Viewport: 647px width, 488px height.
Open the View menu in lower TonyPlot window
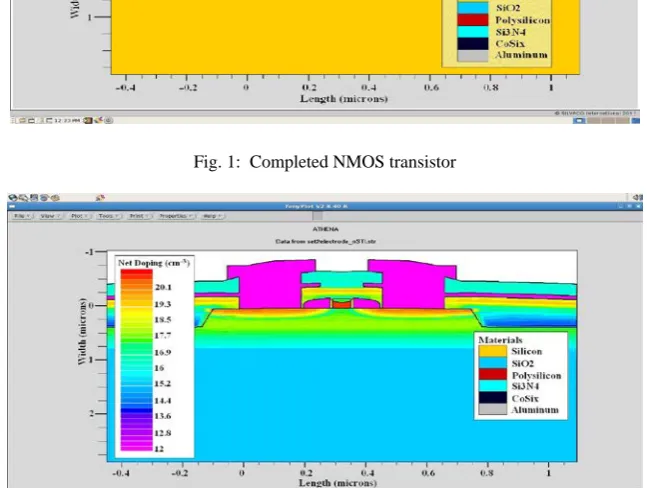[x=49, y=216]
